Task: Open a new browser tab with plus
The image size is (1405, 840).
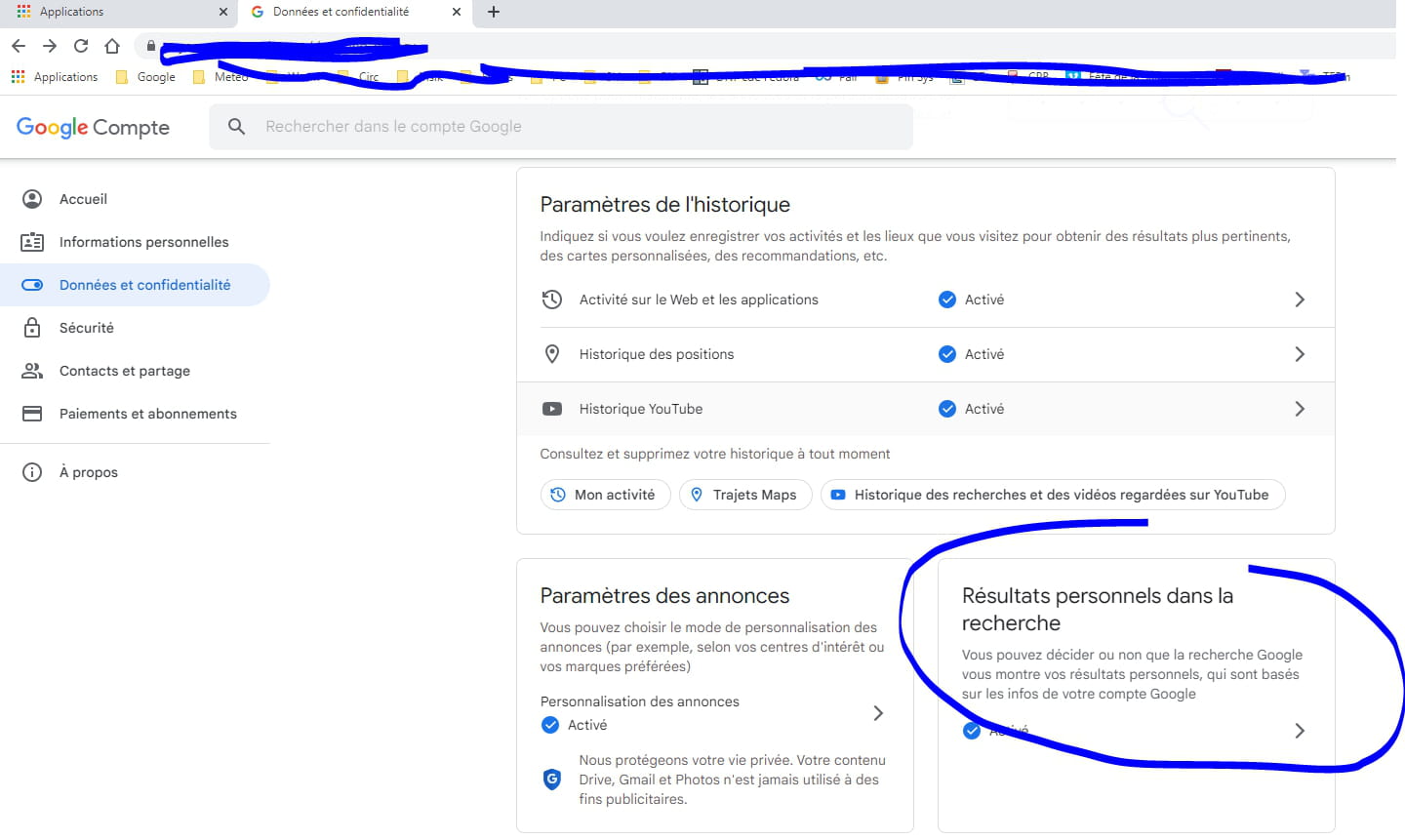Action: pyautogui.click(x=494, y=12)
